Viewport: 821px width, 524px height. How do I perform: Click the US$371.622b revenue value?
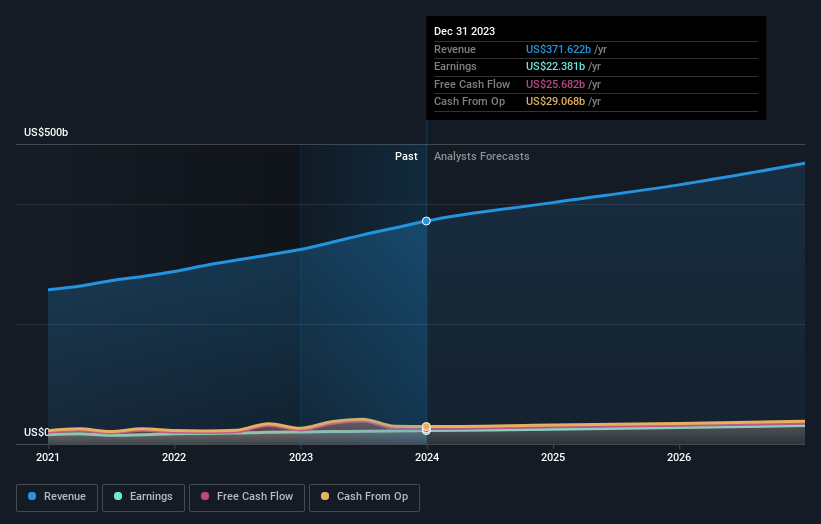click(558, 49)
